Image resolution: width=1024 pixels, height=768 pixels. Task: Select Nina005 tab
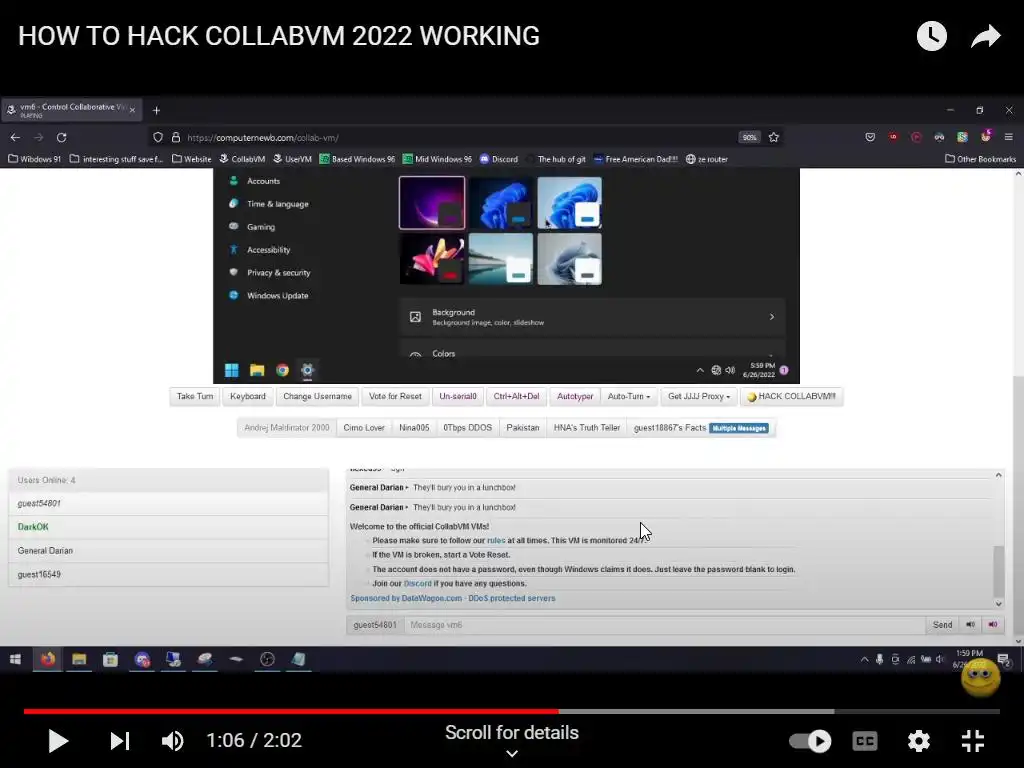click(414, 428)
